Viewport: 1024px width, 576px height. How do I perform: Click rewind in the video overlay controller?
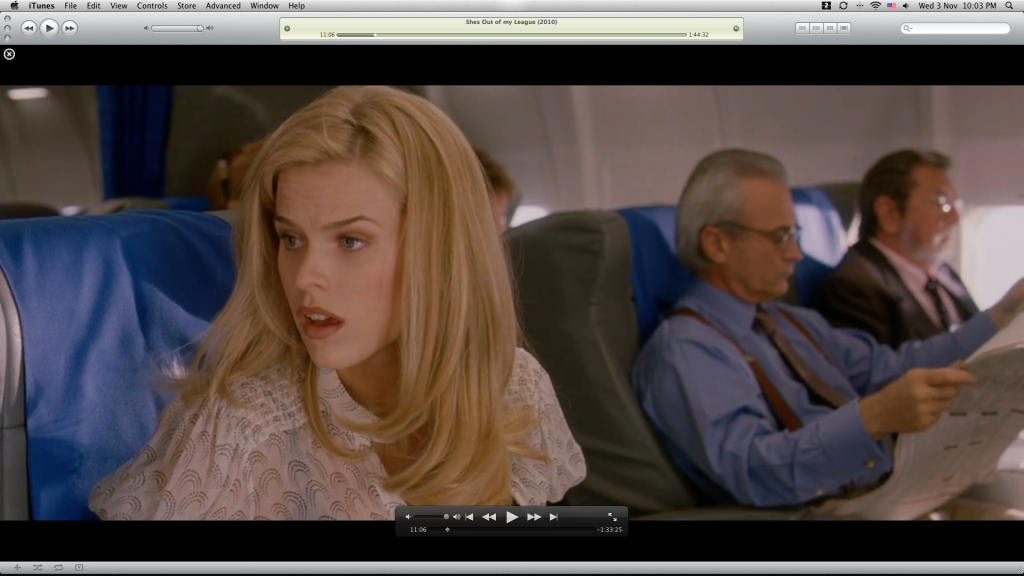tap(488, 517)
